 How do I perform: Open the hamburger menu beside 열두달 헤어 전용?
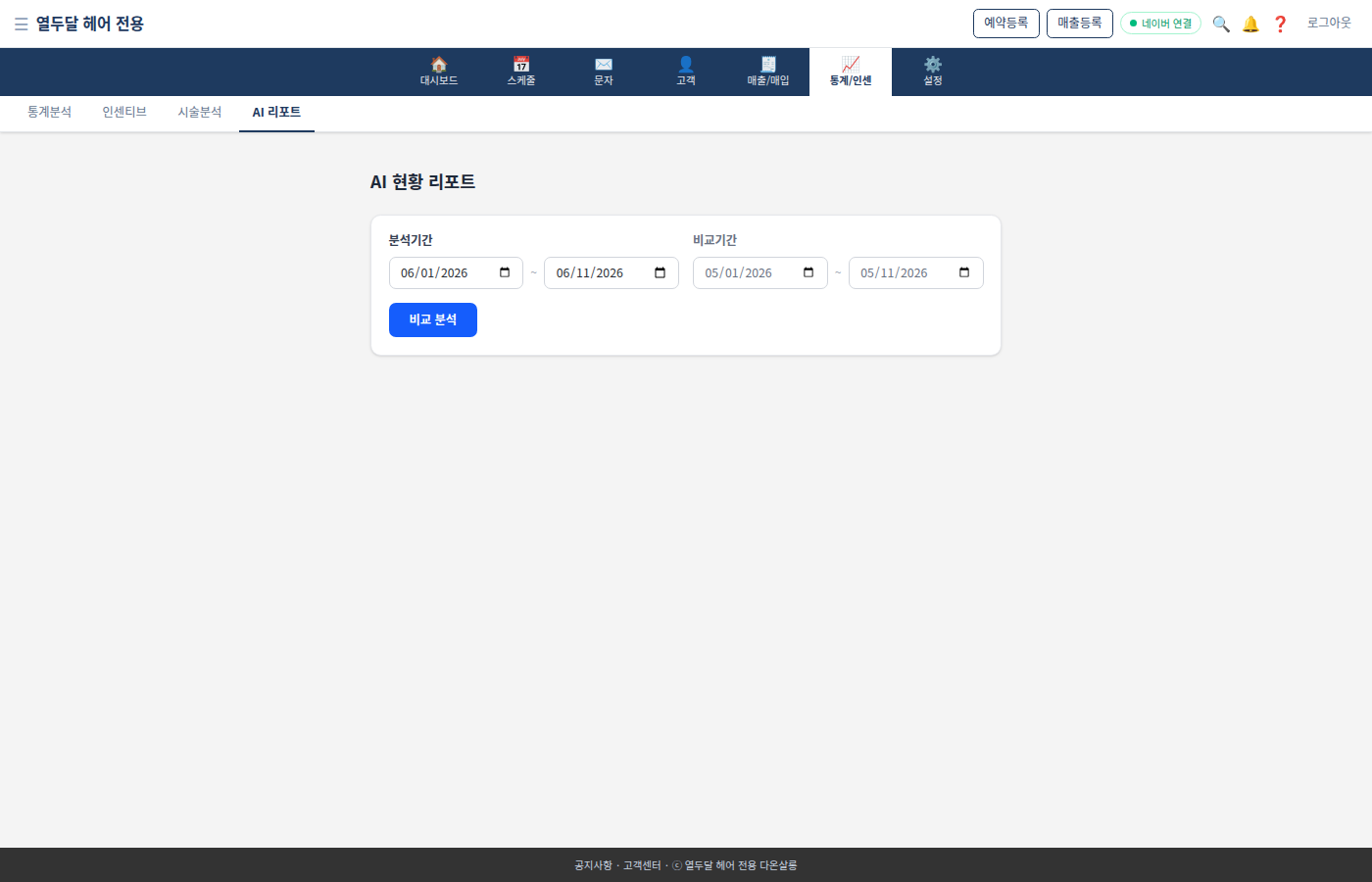click(x=21, y=24)
